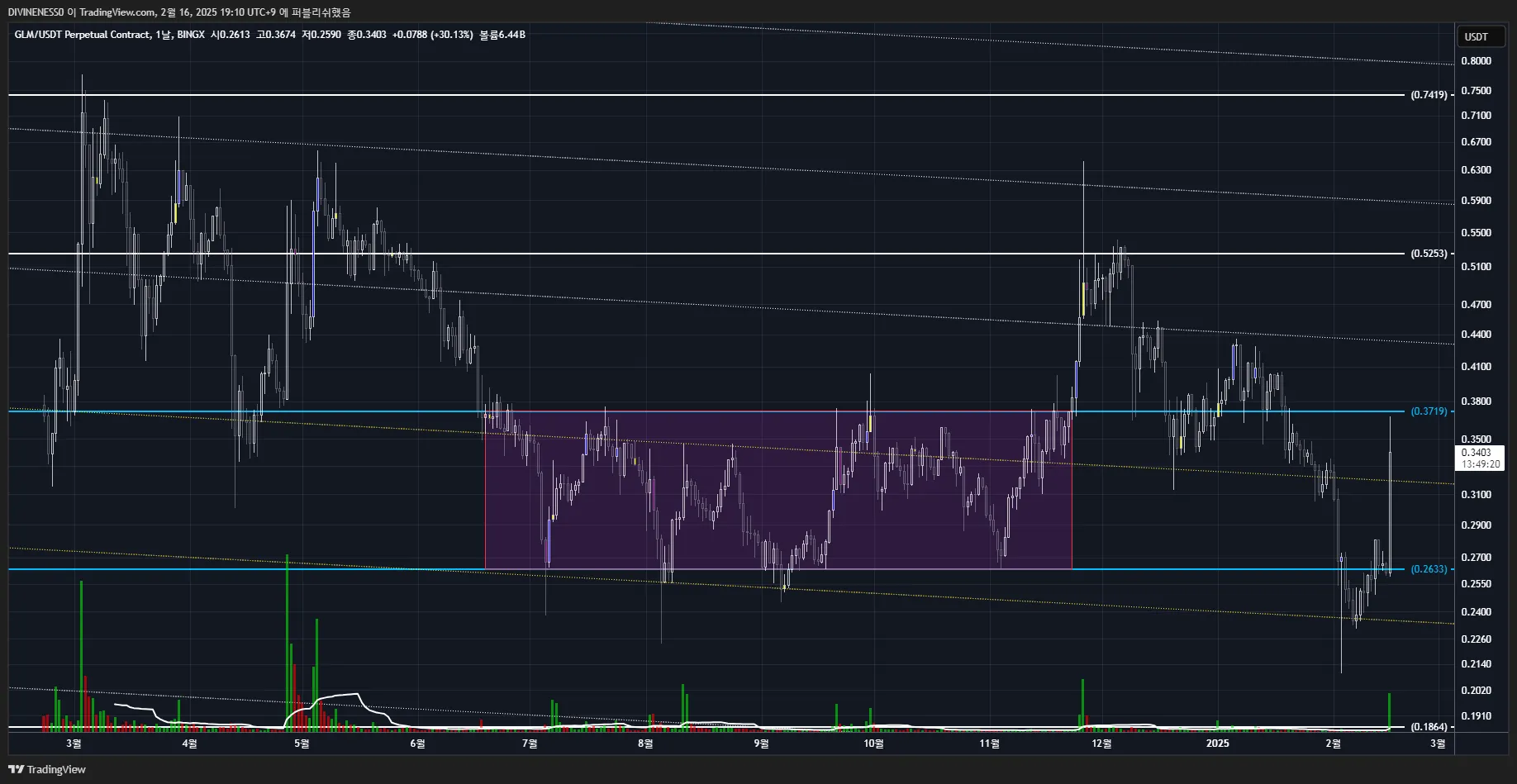Click the 2025 year axis label

[x=1217, y=744]
